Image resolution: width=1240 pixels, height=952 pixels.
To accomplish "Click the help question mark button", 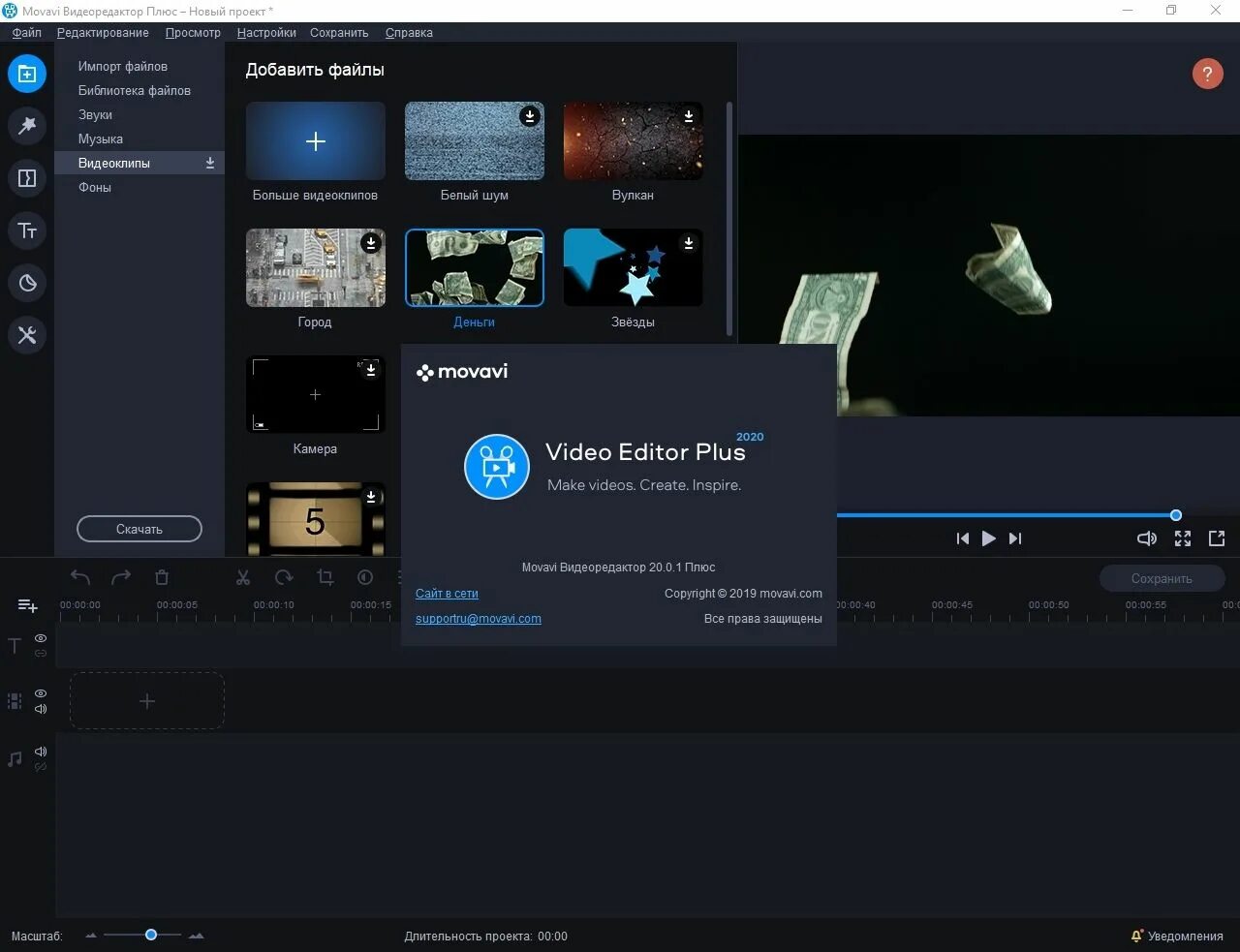I will coord(1207,74).
